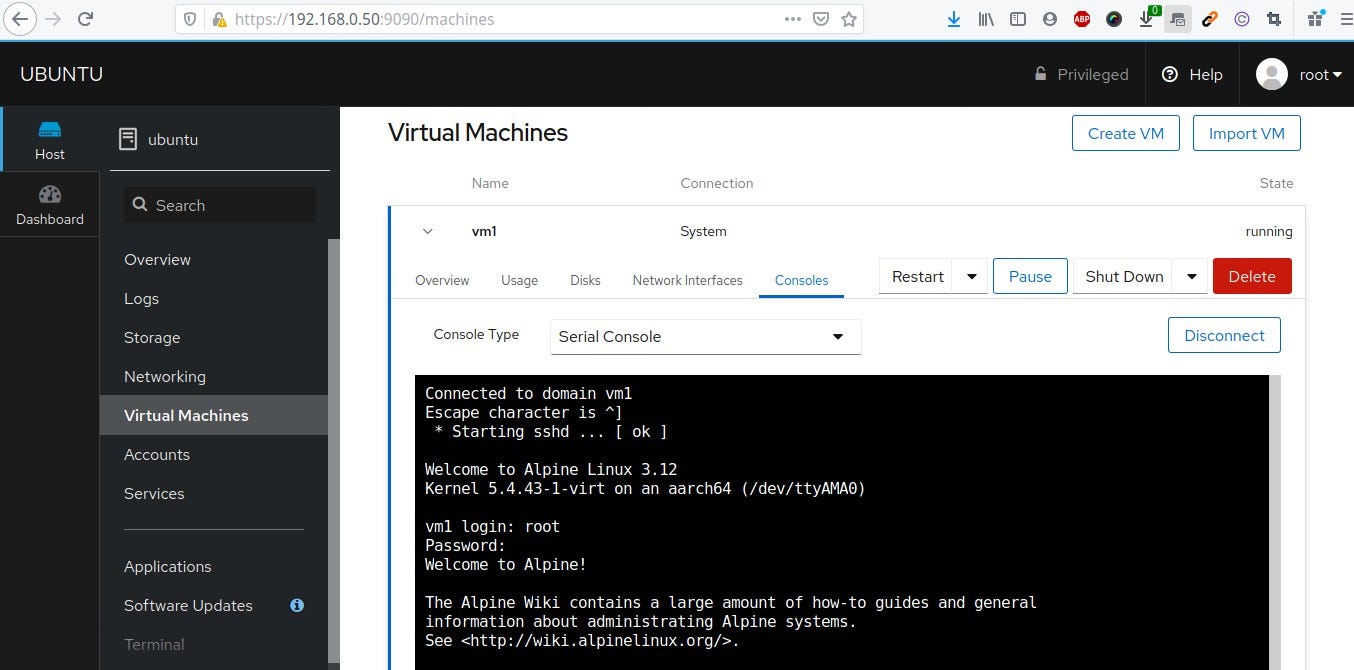Open the Help menu
Image resolution: width=1354 pixels, height=670 pixels.
point(1192,74)
